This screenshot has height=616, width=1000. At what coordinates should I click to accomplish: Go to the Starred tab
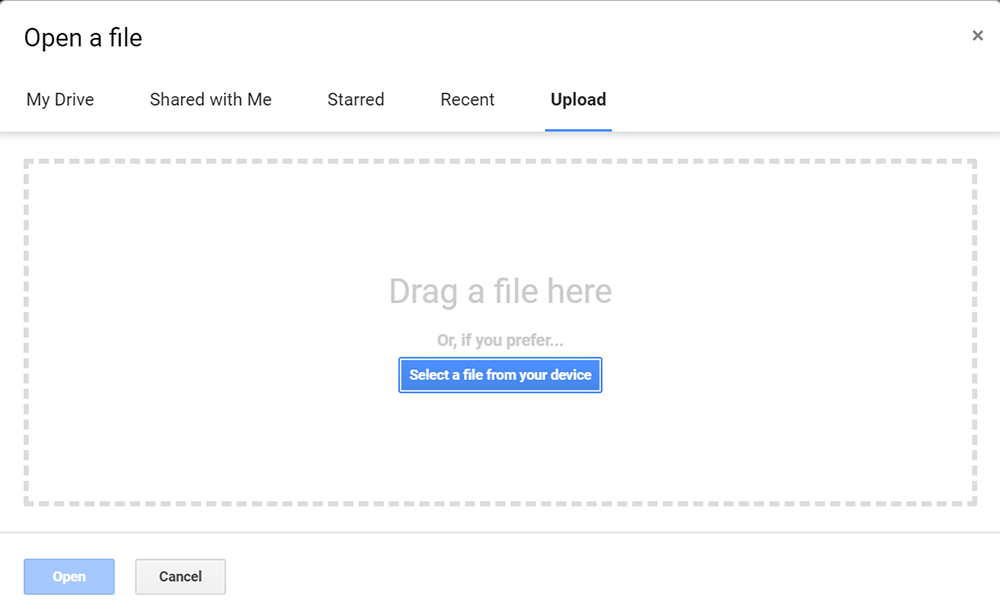coord(355,100)
